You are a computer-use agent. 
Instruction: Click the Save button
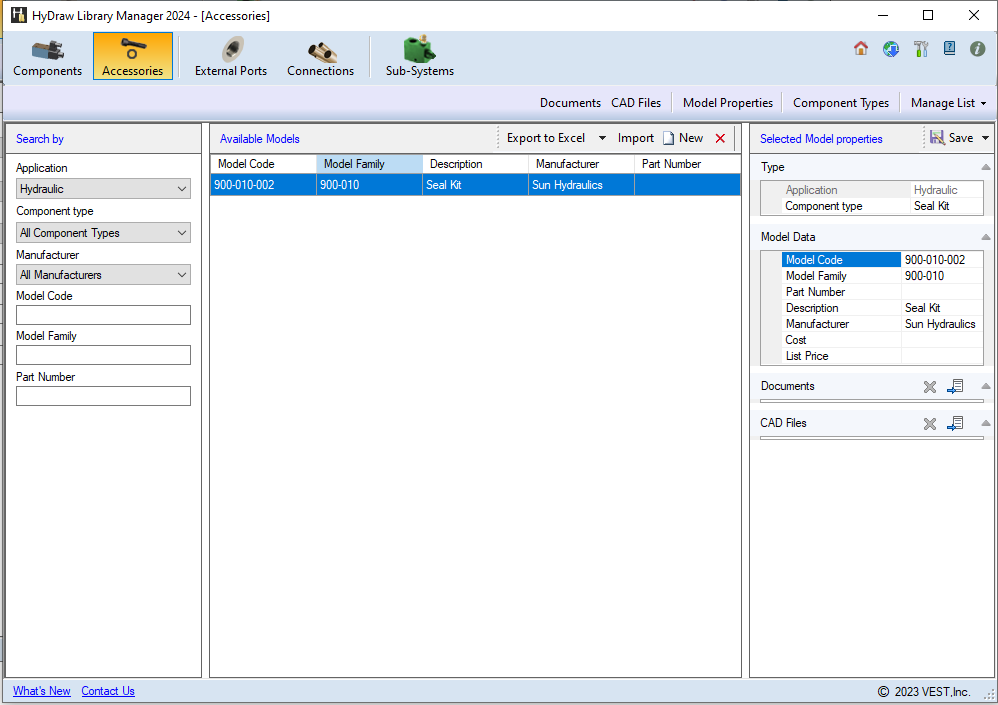click(952, 139)
